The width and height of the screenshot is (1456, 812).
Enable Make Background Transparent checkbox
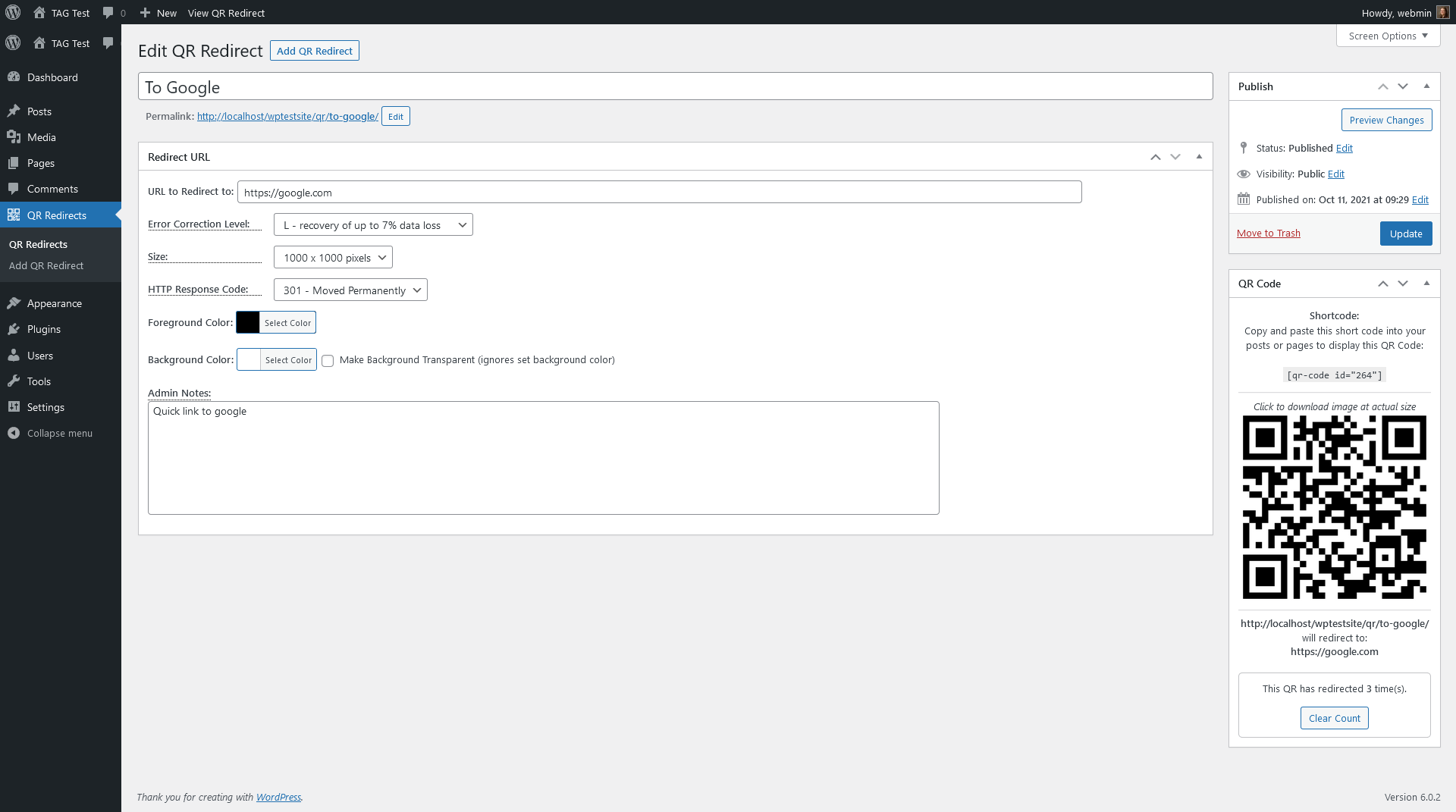328,361
